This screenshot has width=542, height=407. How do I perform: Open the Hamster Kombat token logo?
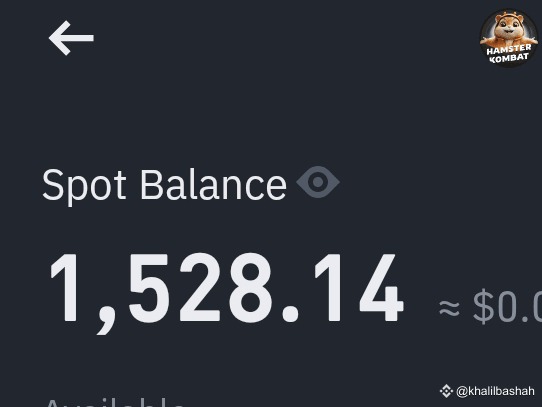coord(509,38)
